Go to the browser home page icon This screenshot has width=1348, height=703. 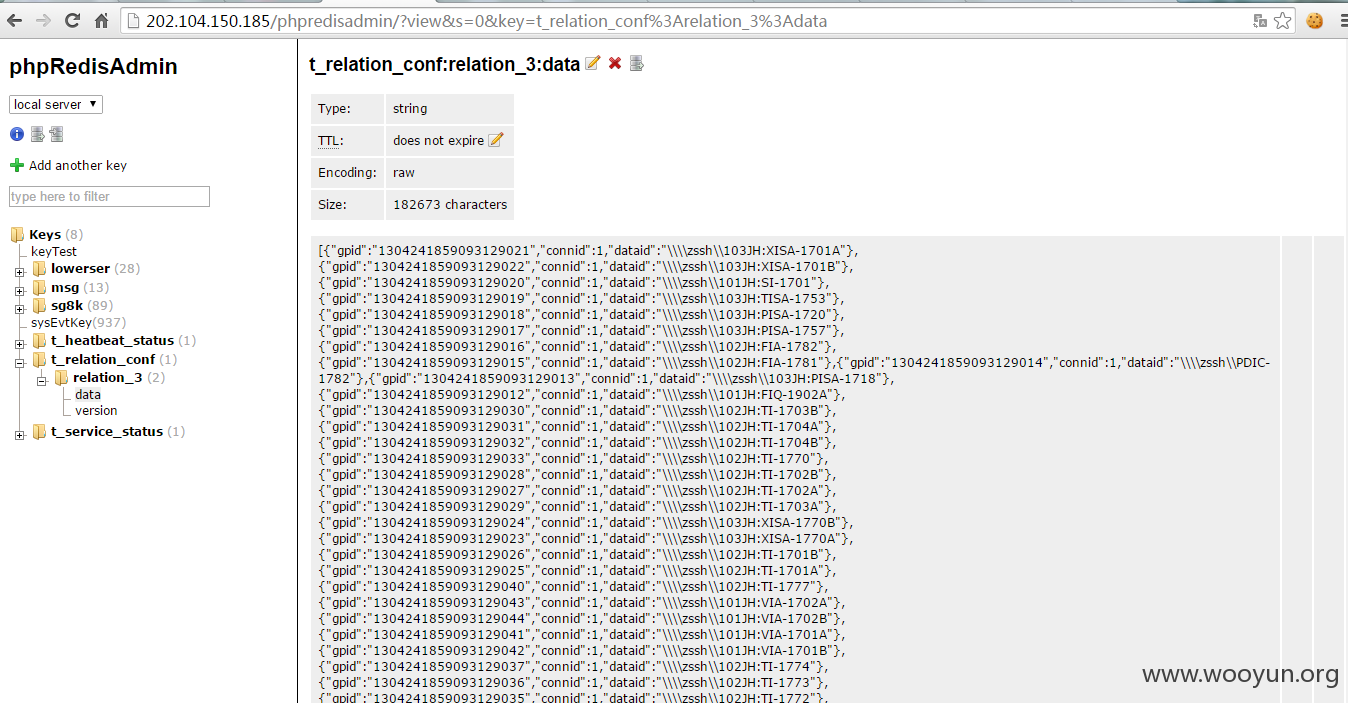click(x=102, y=20)
